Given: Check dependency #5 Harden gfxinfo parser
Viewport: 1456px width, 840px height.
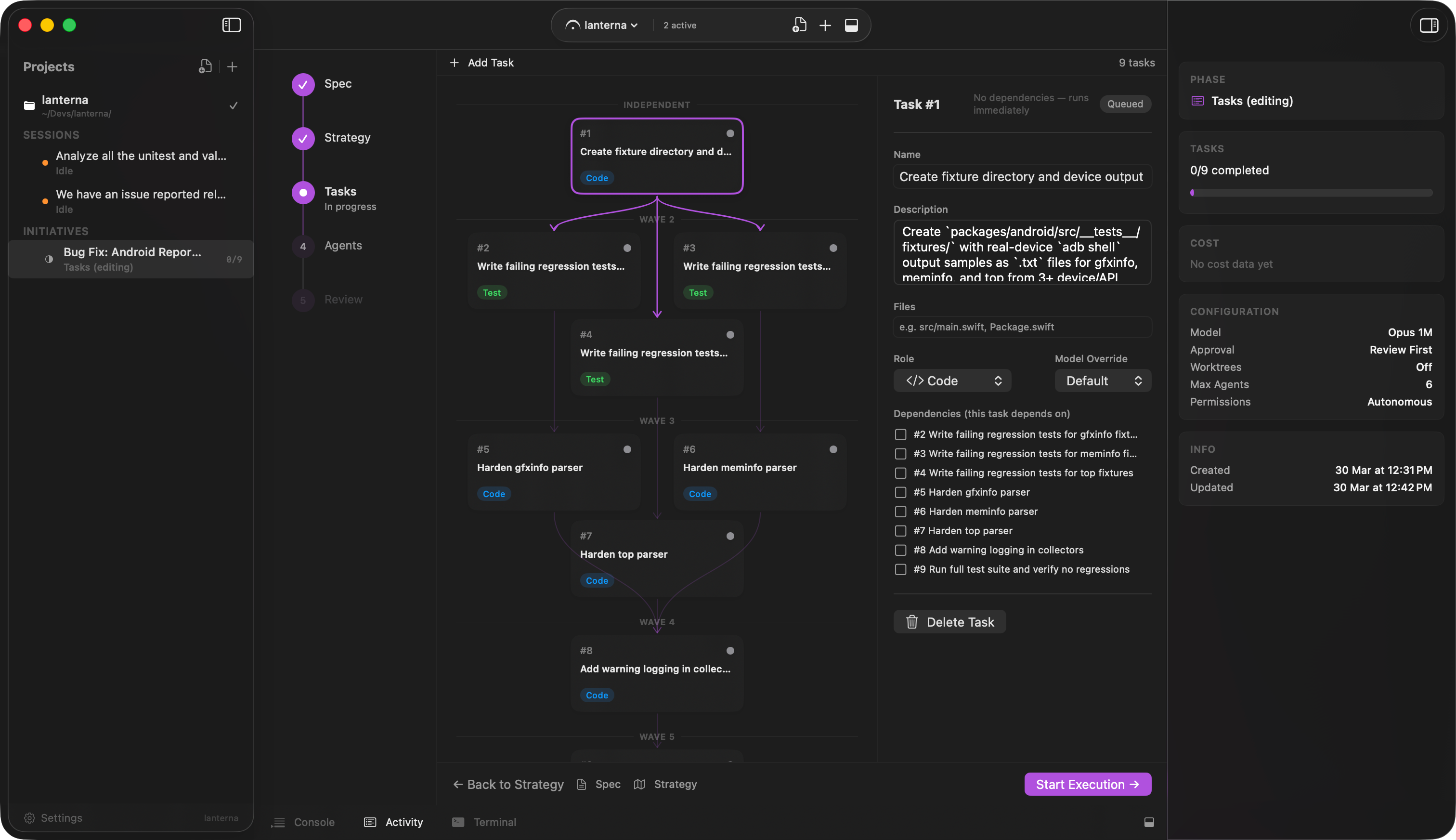Looking at the screenshot, I should pos(900,492).
